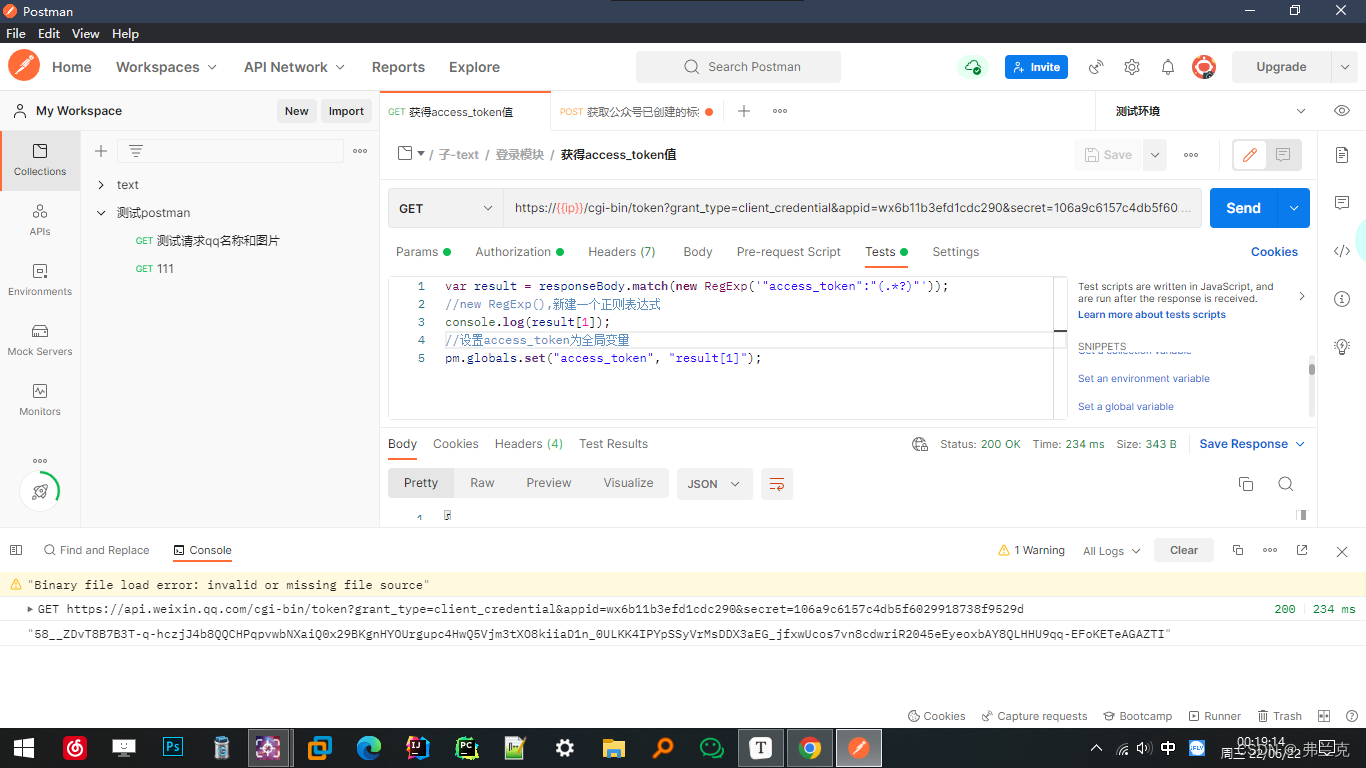Close the console panel with X

[x=1342, y=551]
